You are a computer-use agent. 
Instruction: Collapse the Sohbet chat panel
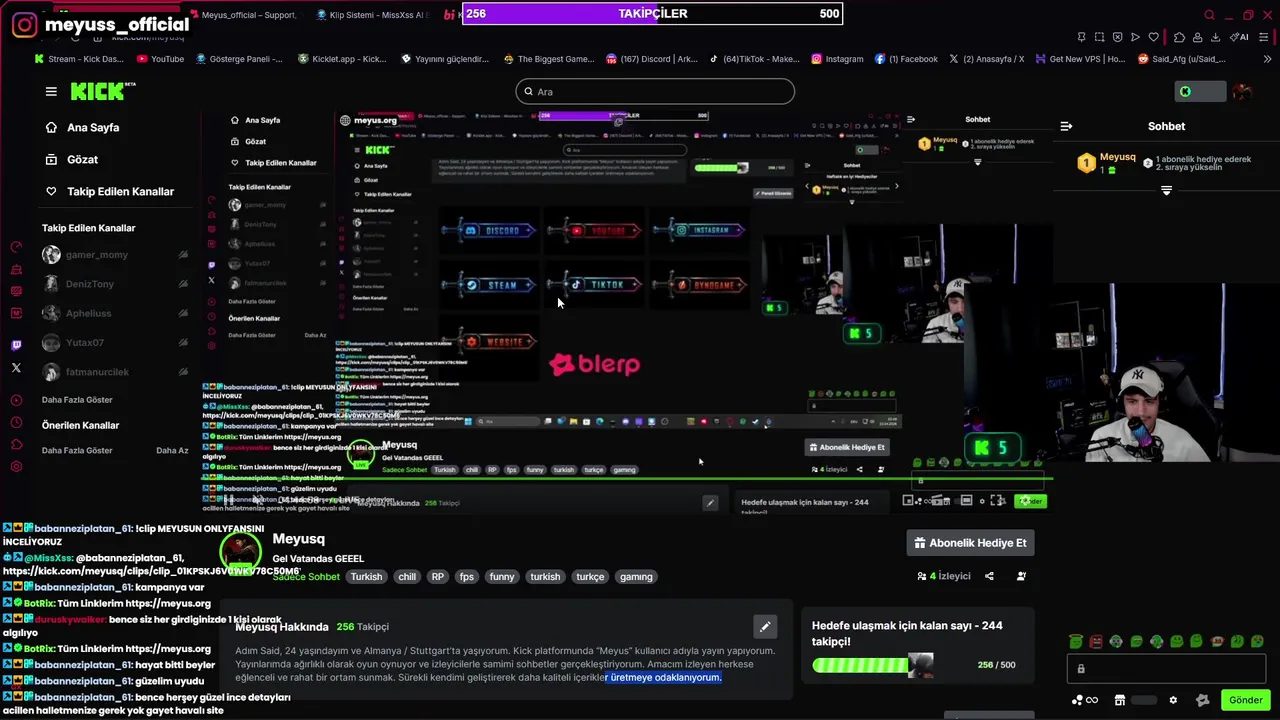pos(1066,126)
